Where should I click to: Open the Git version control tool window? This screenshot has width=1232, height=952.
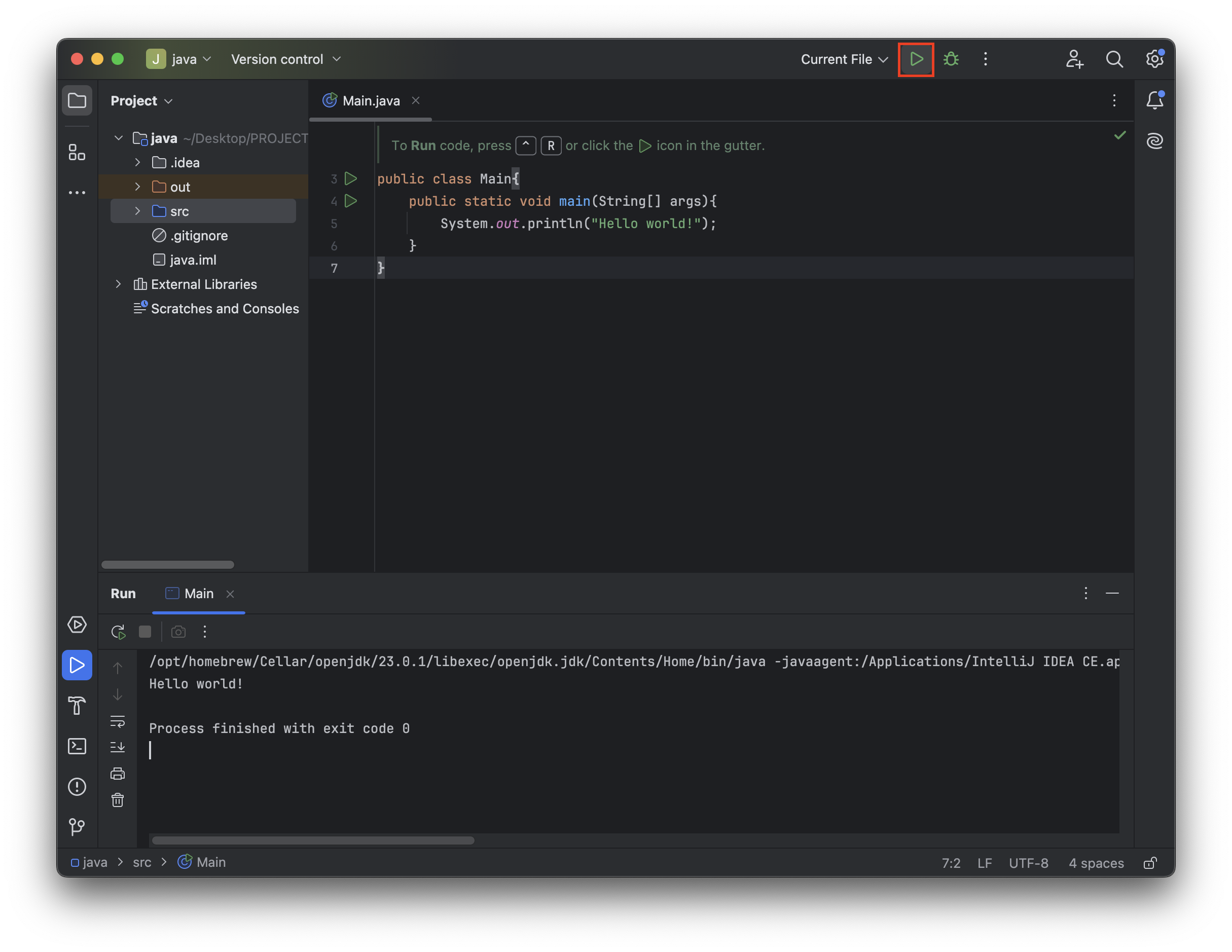tap(77, 827)
